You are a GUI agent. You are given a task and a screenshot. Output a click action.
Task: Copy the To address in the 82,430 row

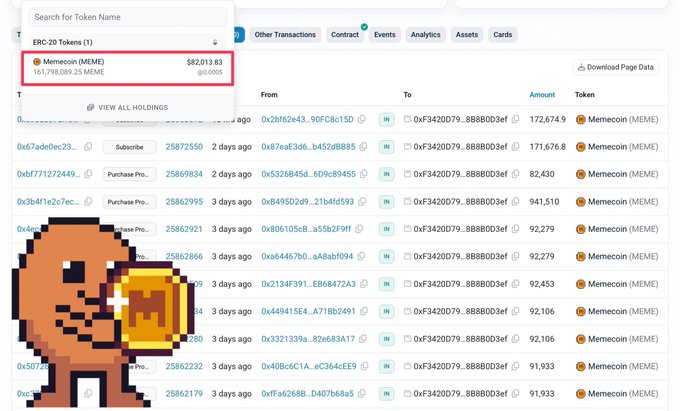515,174
